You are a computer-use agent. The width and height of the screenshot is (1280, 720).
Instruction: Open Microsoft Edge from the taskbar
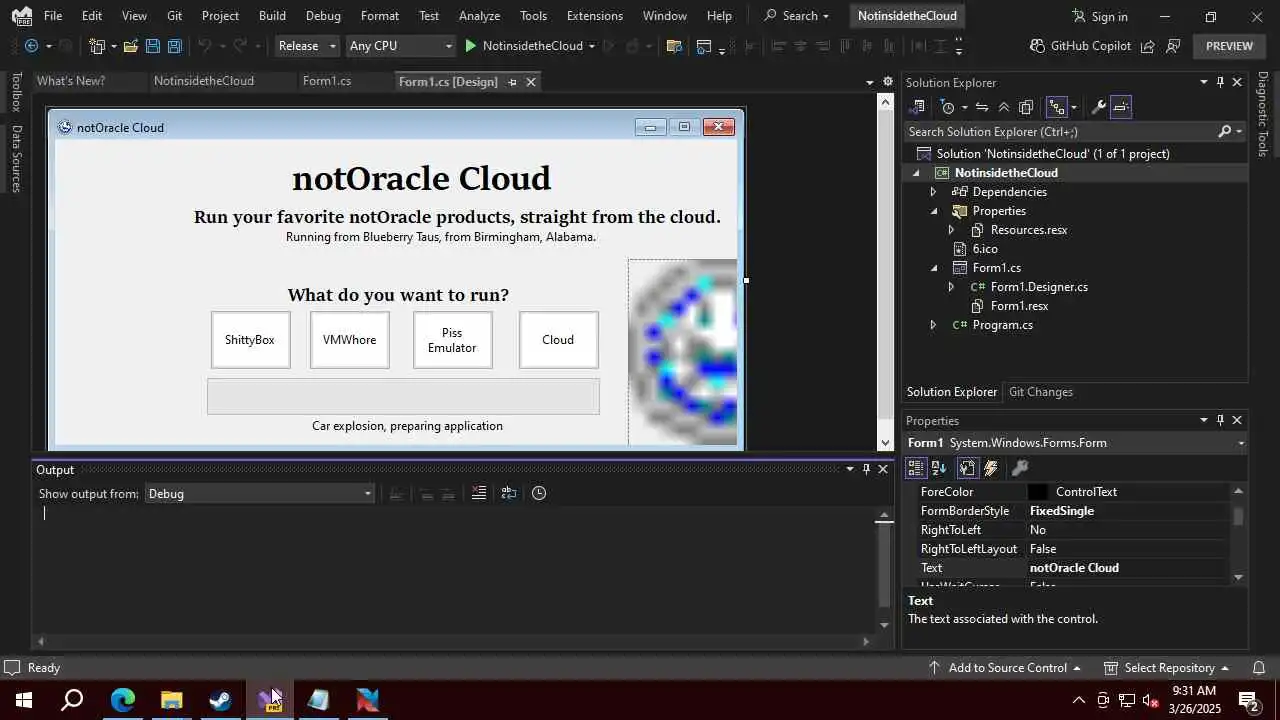(x=122, y=700)
